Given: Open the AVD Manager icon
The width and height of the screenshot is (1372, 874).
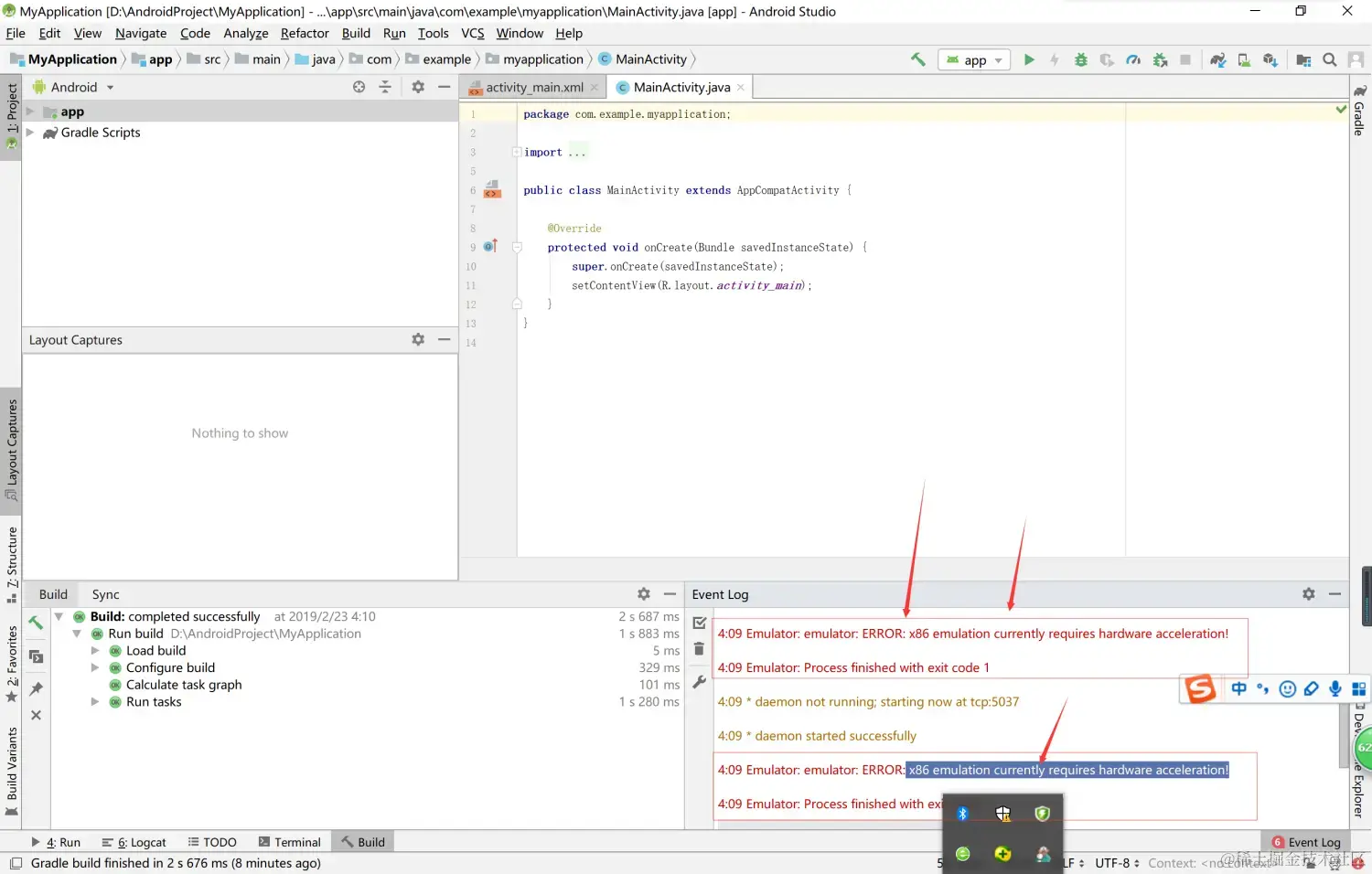Looking at the screenshot, I should tap(1244, 59).
